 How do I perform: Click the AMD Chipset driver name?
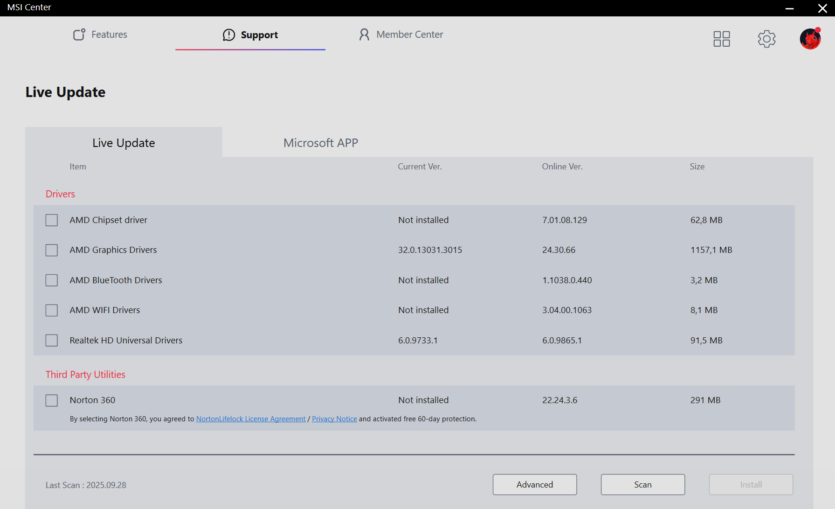coord(108,220)
